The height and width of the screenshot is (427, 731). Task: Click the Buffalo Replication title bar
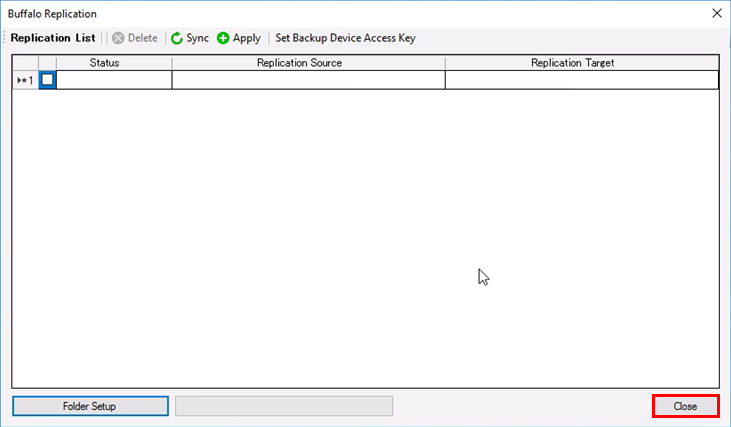click(x=300, y=13)
